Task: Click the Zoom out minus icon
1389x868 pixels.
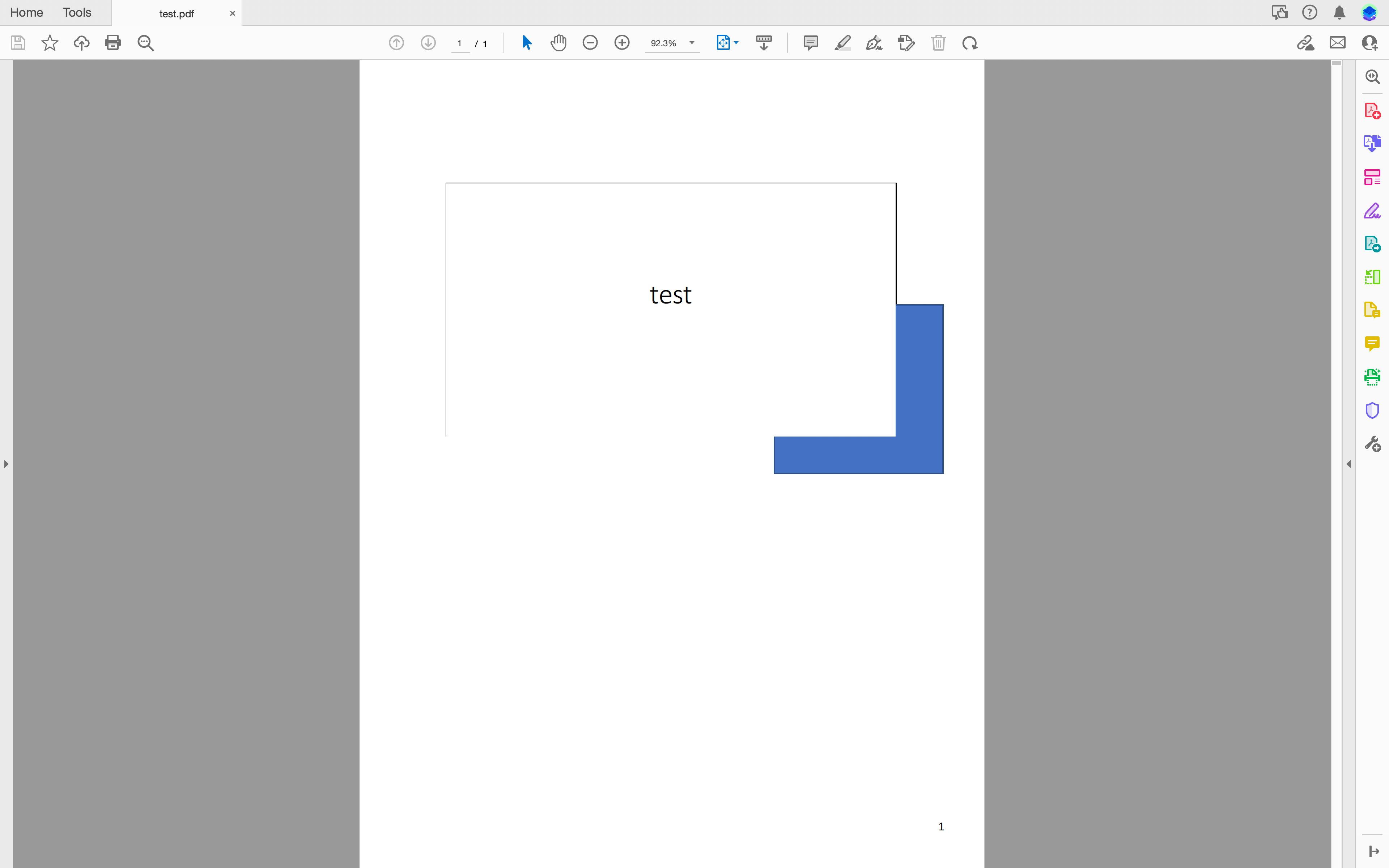Action: click(590, 42)
